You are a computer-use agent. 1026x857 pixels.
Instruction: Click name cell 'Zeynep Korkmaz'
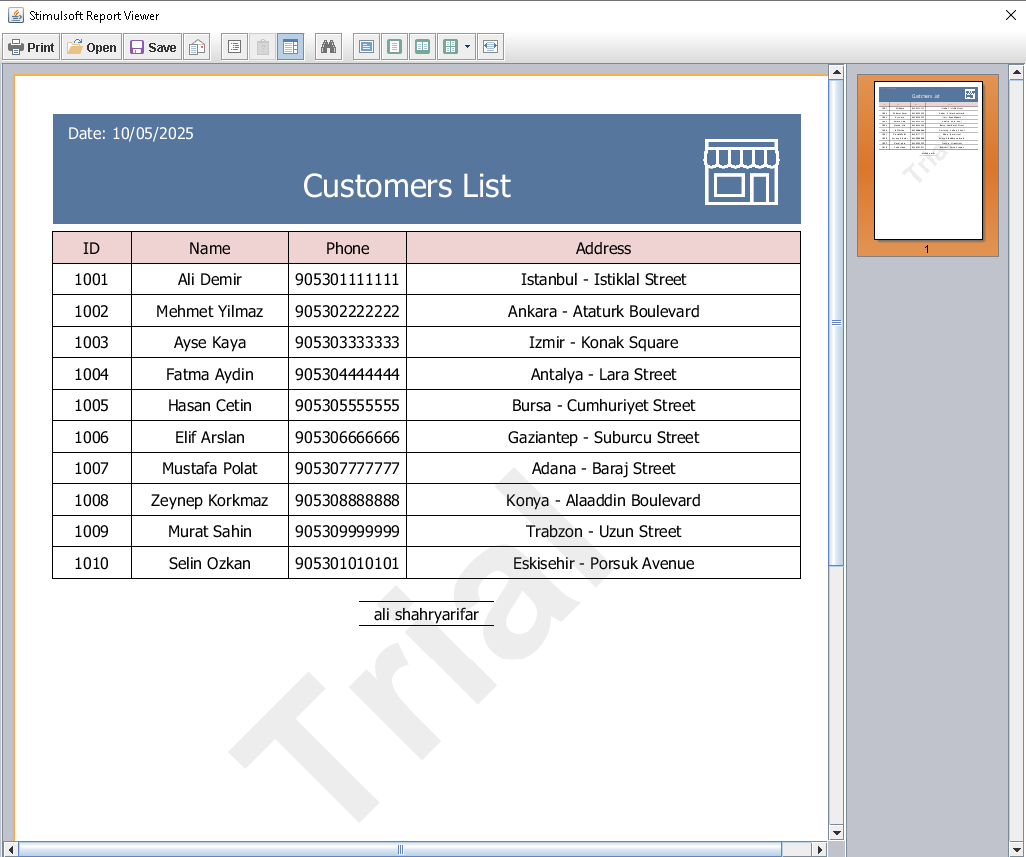[209, 500]
